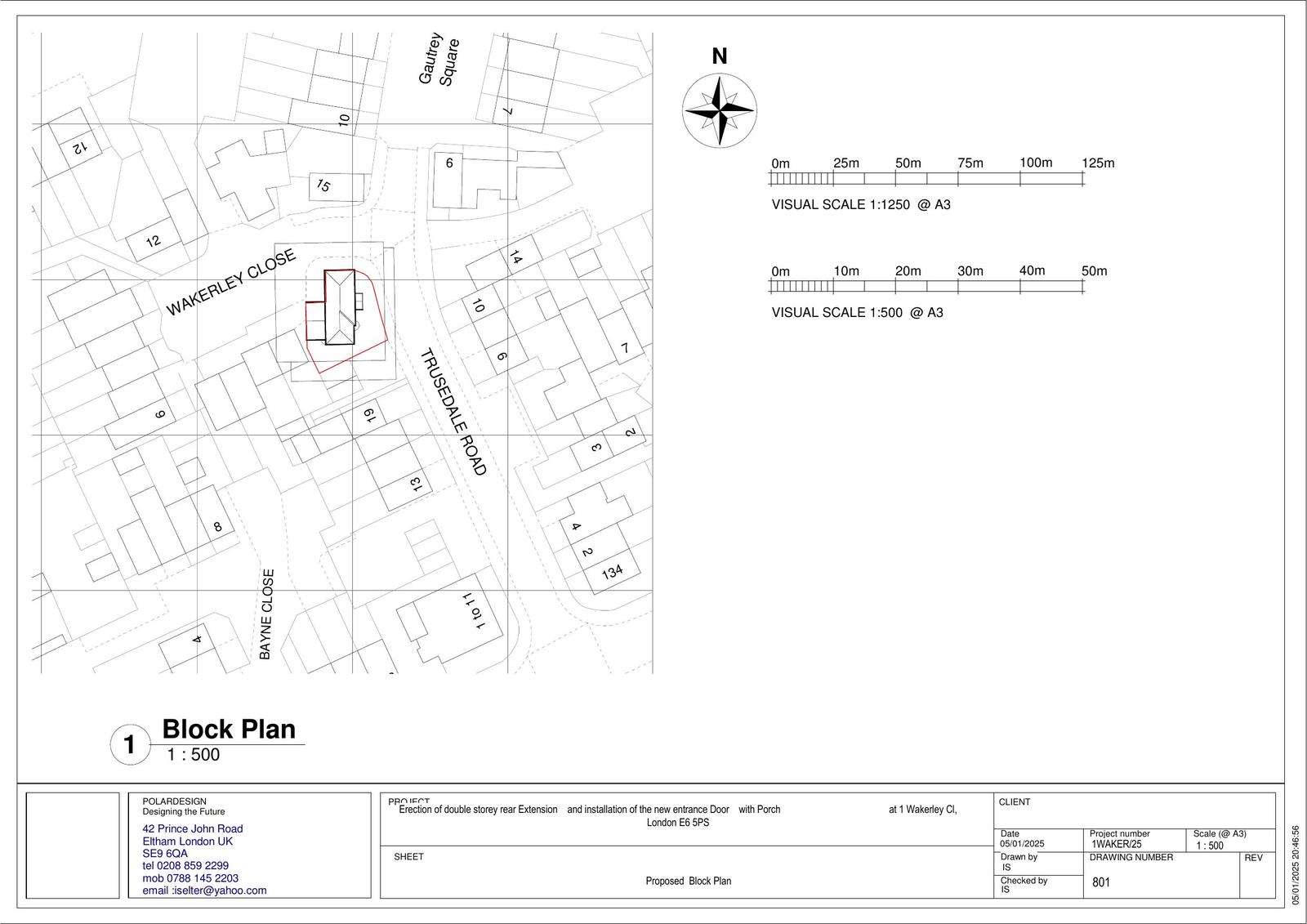Select the WAKERLEY CLOSE street label

[231, 283]
